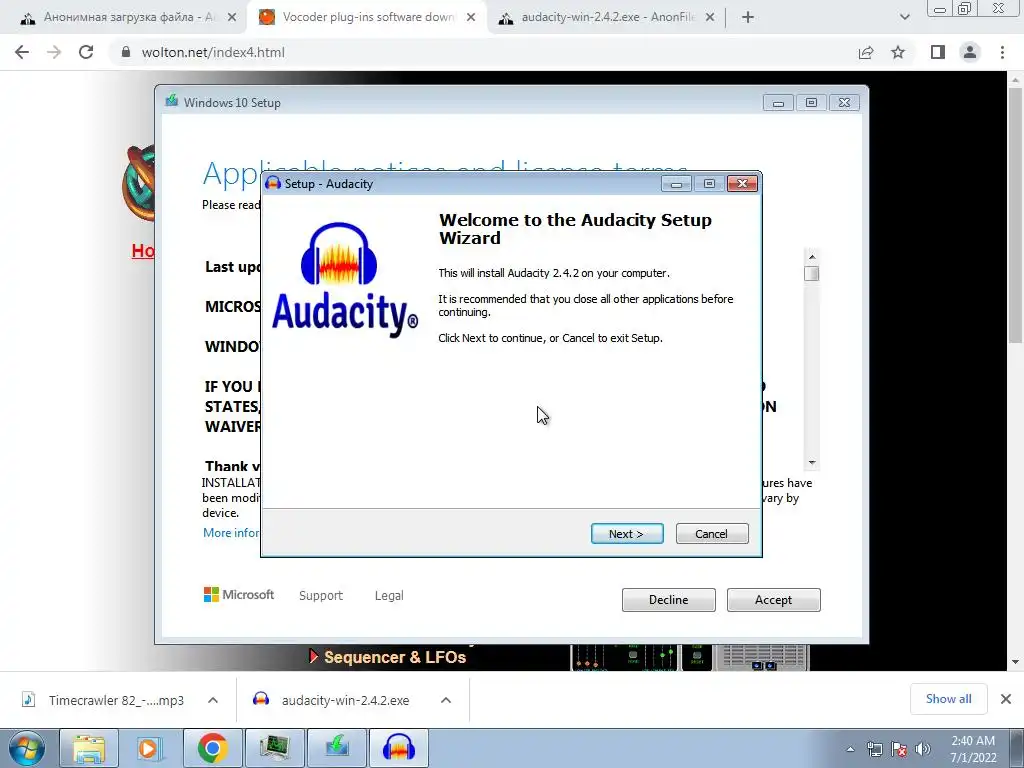Viewport: 1024px width, 768px height.
Task: Close the Windows 10 Setup window
Action: 844,103
